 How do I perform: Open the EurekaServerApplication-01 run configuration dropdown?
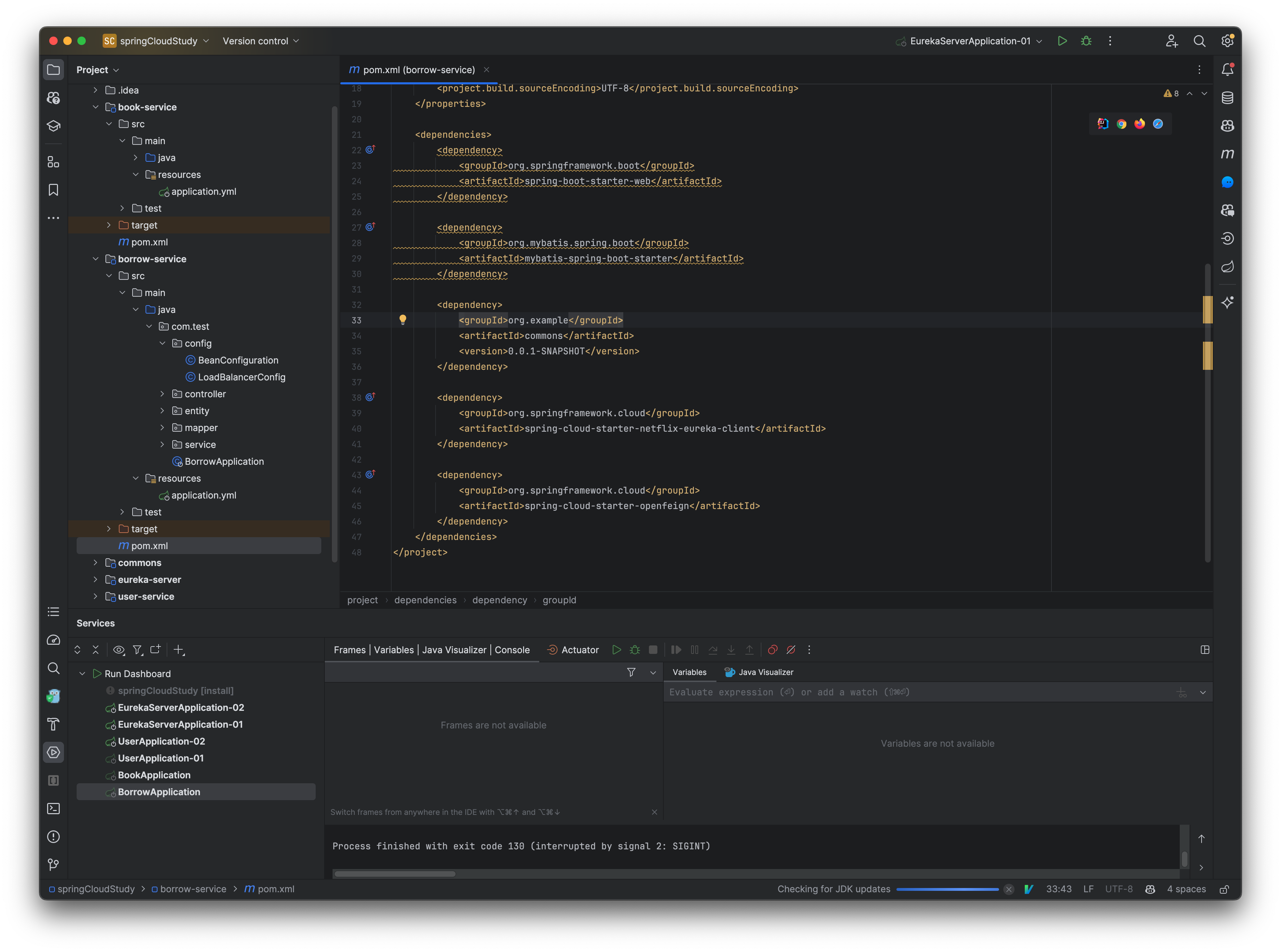click(969, 41)
